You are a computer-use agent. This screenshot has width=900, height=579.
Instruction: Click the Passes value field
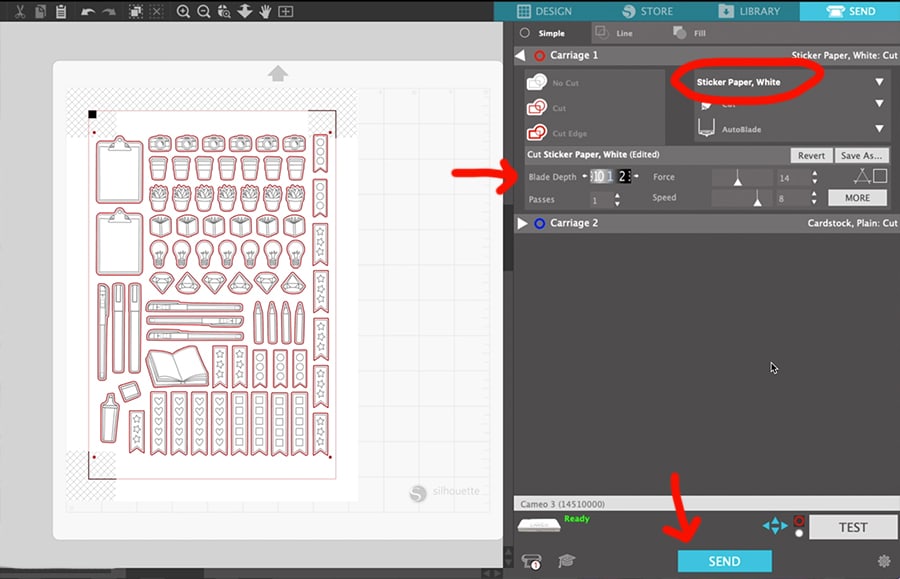click(600, 200)
